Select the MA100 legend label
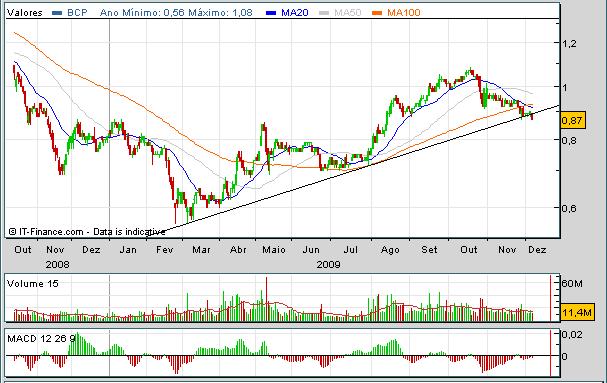Viewport: 607px width, 383px height. pos(404,13)
